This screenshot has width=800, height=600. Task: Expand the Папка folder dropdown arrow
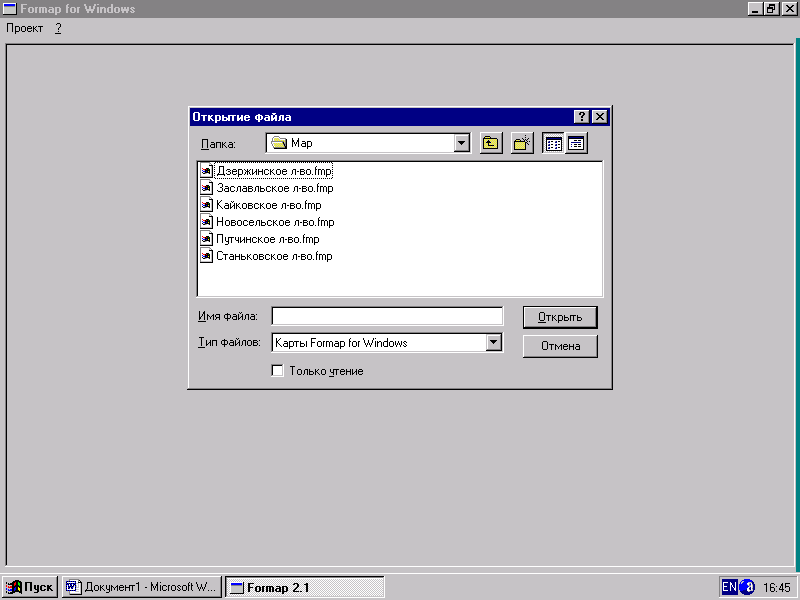pyautogui.click(x=461, y=143)
